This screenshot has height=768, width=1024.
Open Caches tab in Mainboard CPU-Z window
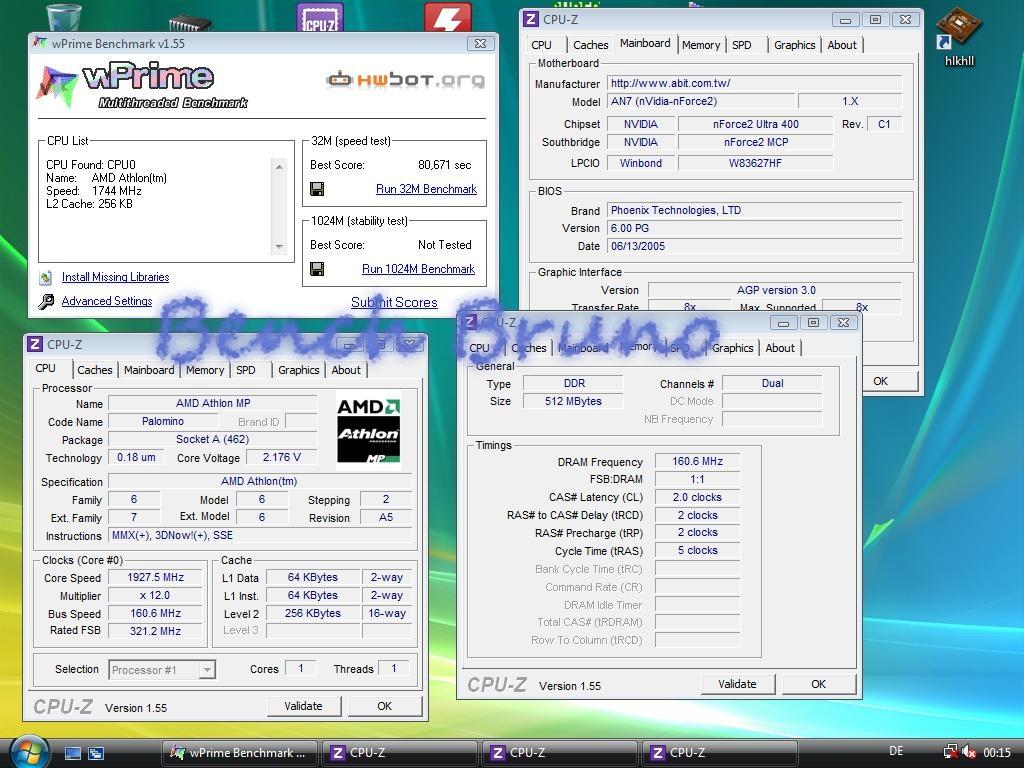click(590, 45)
